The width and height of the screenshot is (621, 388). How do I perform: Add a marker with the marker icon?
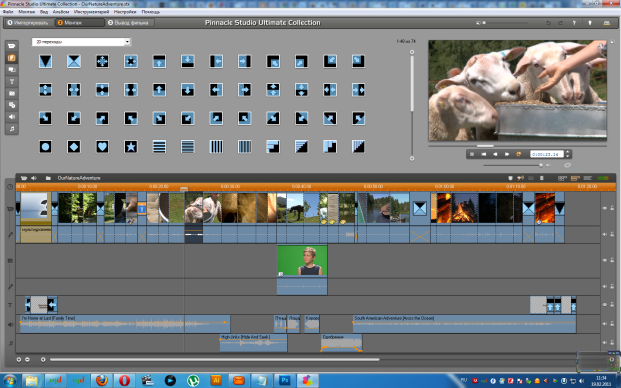point(511,178)
